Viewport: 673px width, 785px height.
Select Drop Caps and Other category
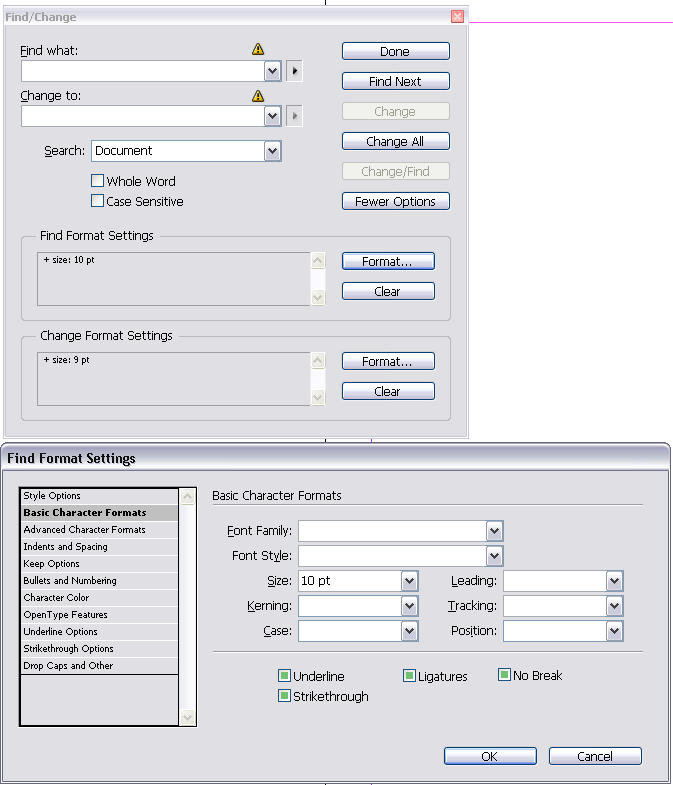click(x=99, y=666)
